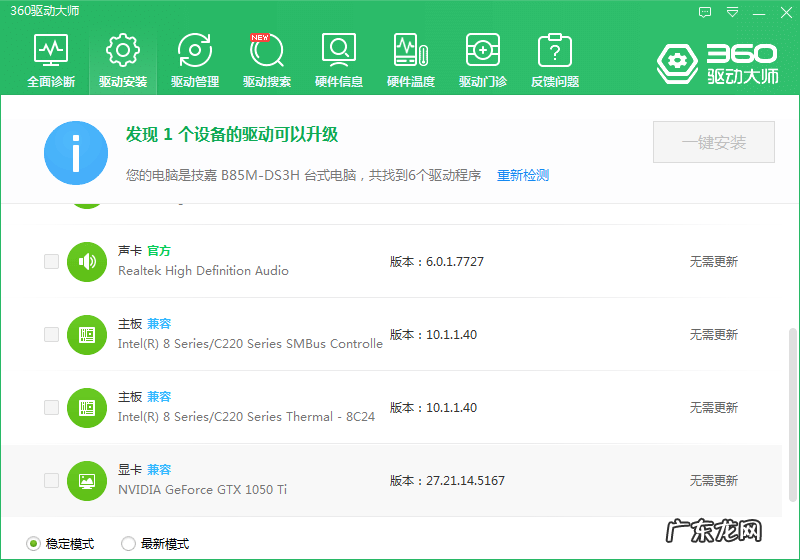Click the 重新检测 re-detect link
The height and width of the screenshot is (560, 800).
tap(523, 175)
